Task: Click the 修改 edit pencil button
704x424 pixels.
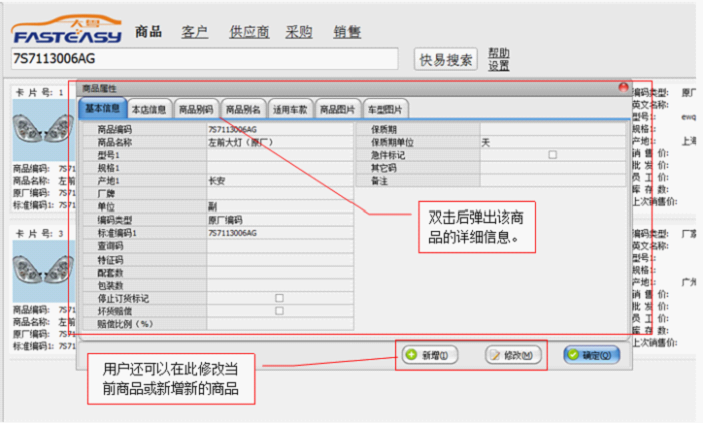Action: (x=513, y=355)
